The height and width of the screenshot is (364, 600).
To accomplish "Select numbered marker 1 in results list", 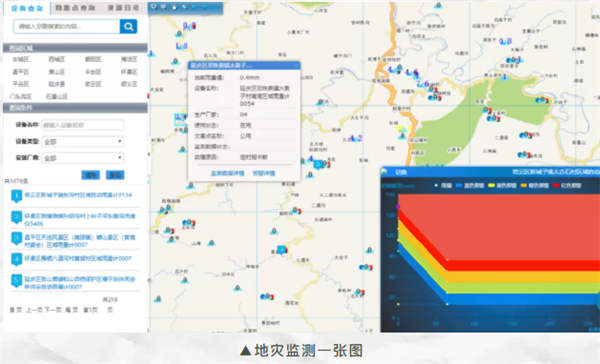I will (16, 196).
